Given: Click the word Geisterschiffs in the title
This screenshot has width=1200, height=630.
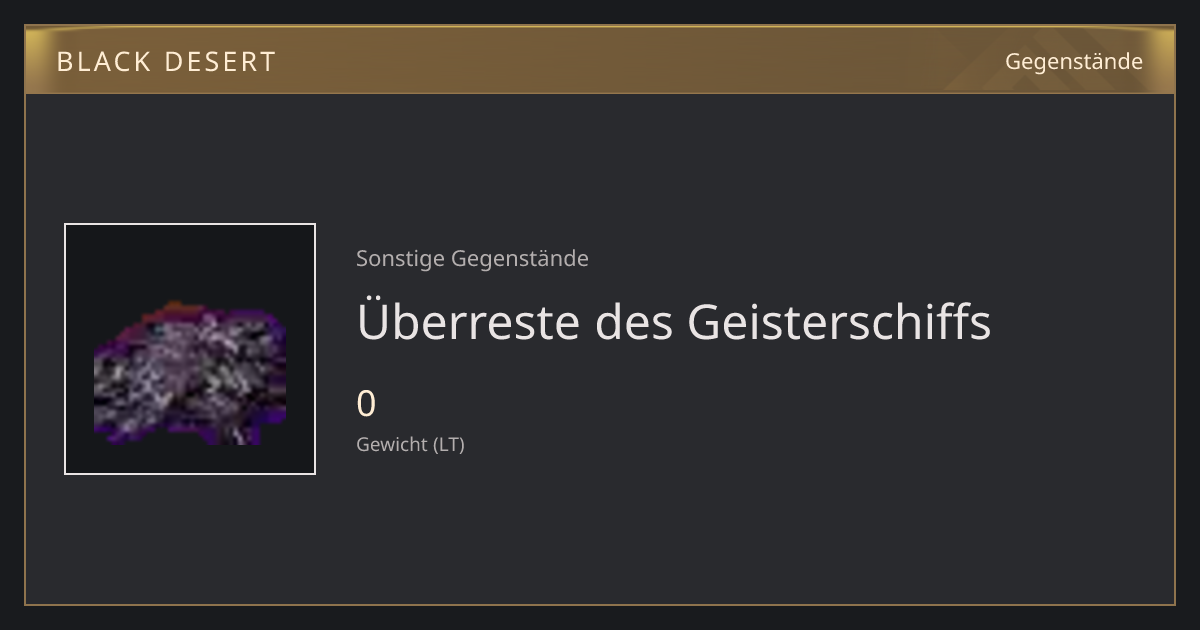Looking at the screenshot, I should click(x=839, y=322).
